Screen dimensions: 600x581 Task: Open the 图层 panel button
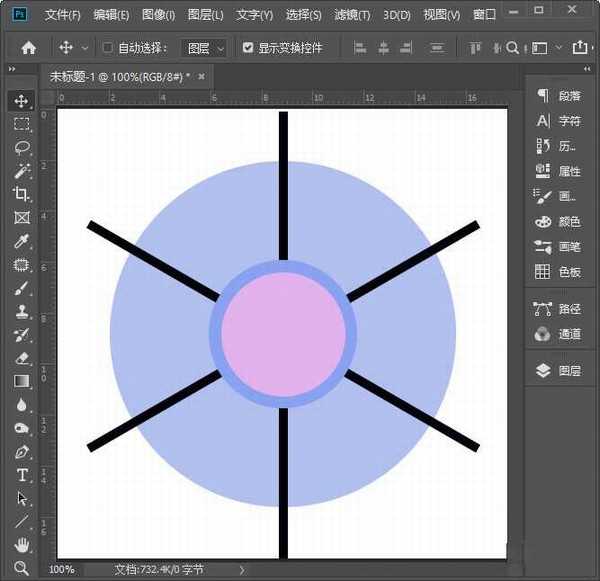(558, 370)
